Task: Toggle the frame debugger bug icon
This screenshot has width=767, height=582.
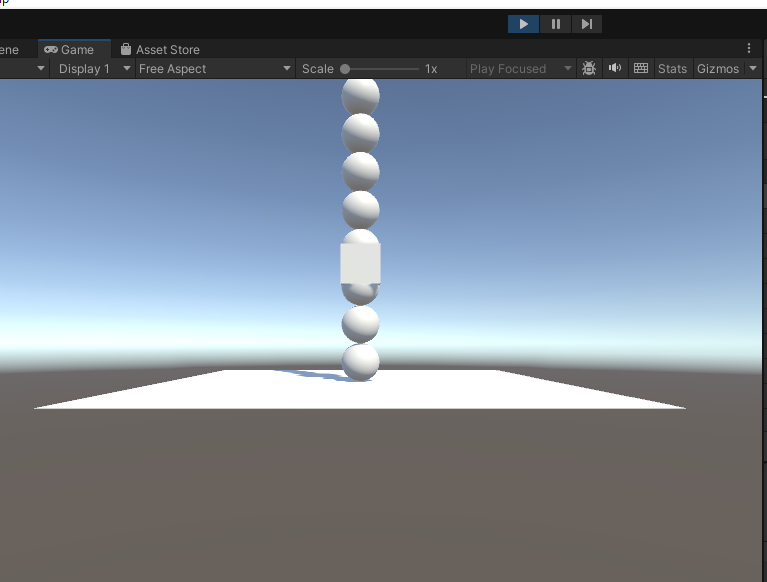Action: [589, 68]
